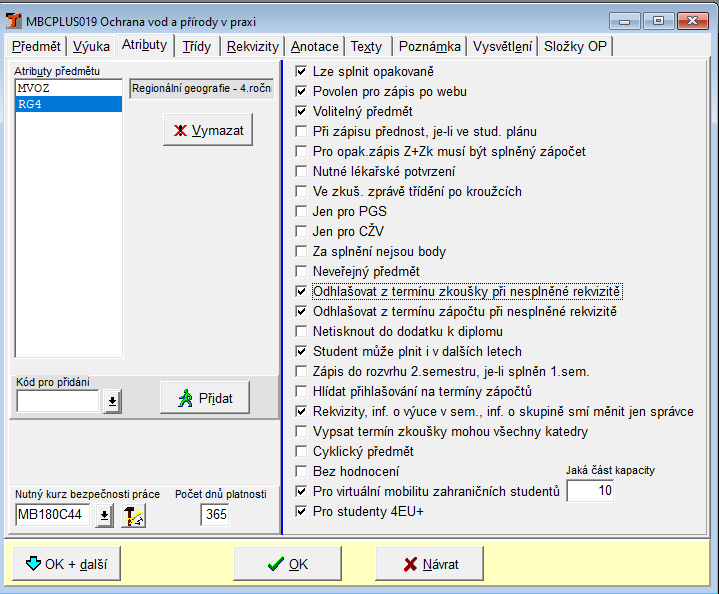This screenshot has width=719, height=594.
Task: Open the 'Kód pro přidání' dropdown arrow
Action: (112, 401)
